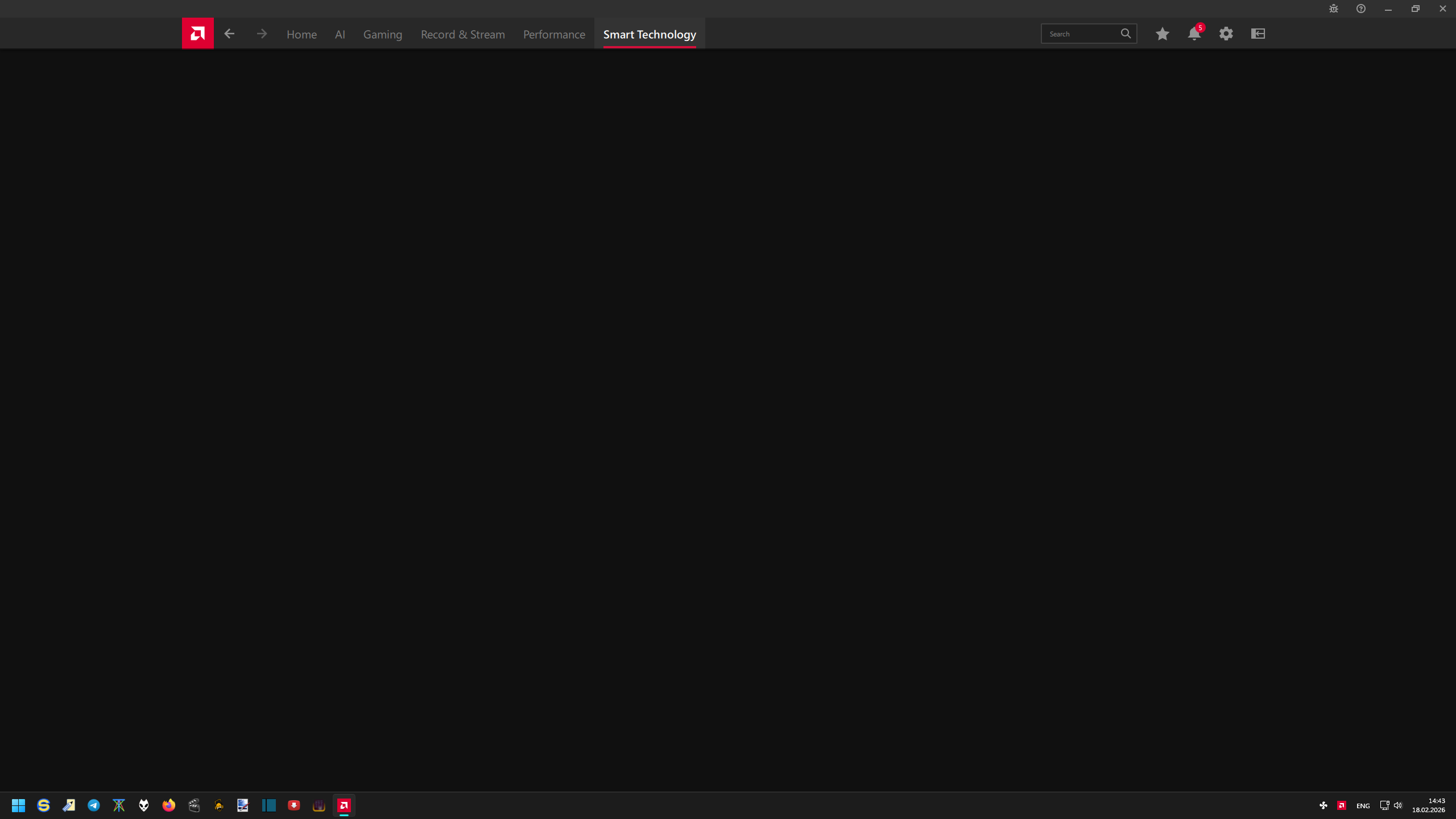
Task: Launch Firefox from the taskbar
Action: tap(168, 805)
